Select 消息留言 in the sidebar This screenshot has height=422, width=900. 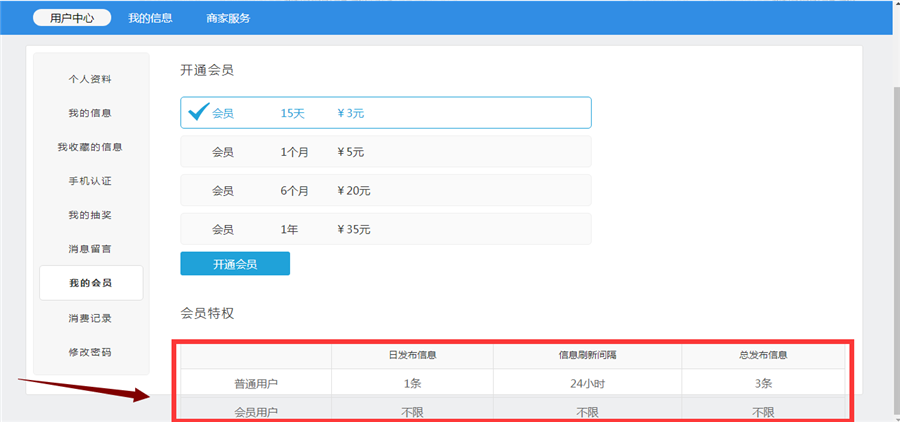click(x=90, y=249)
